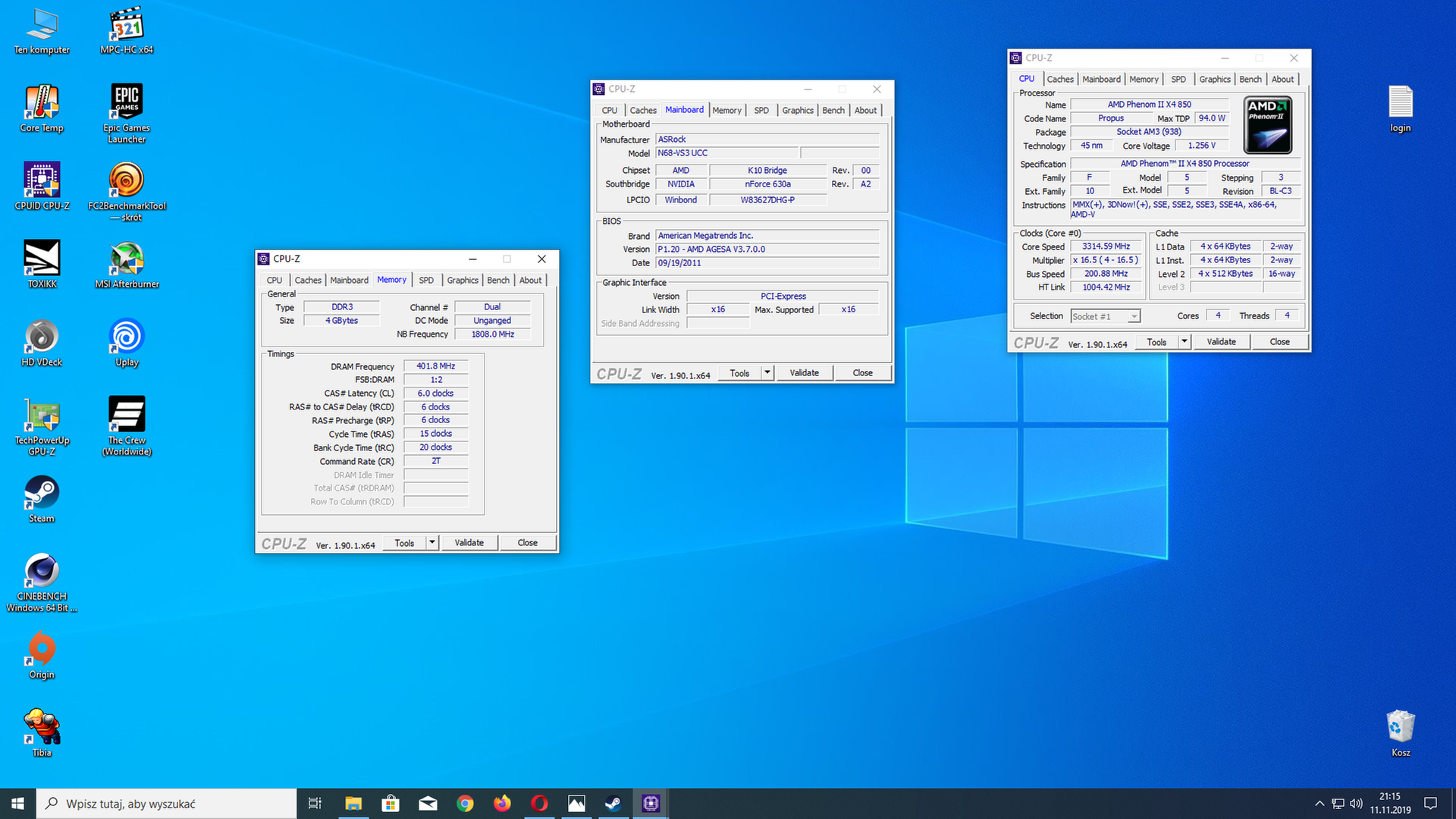Click the DRAM Frequency 401.8 MHz value
1456x819 pixels.
pos(435,366)
